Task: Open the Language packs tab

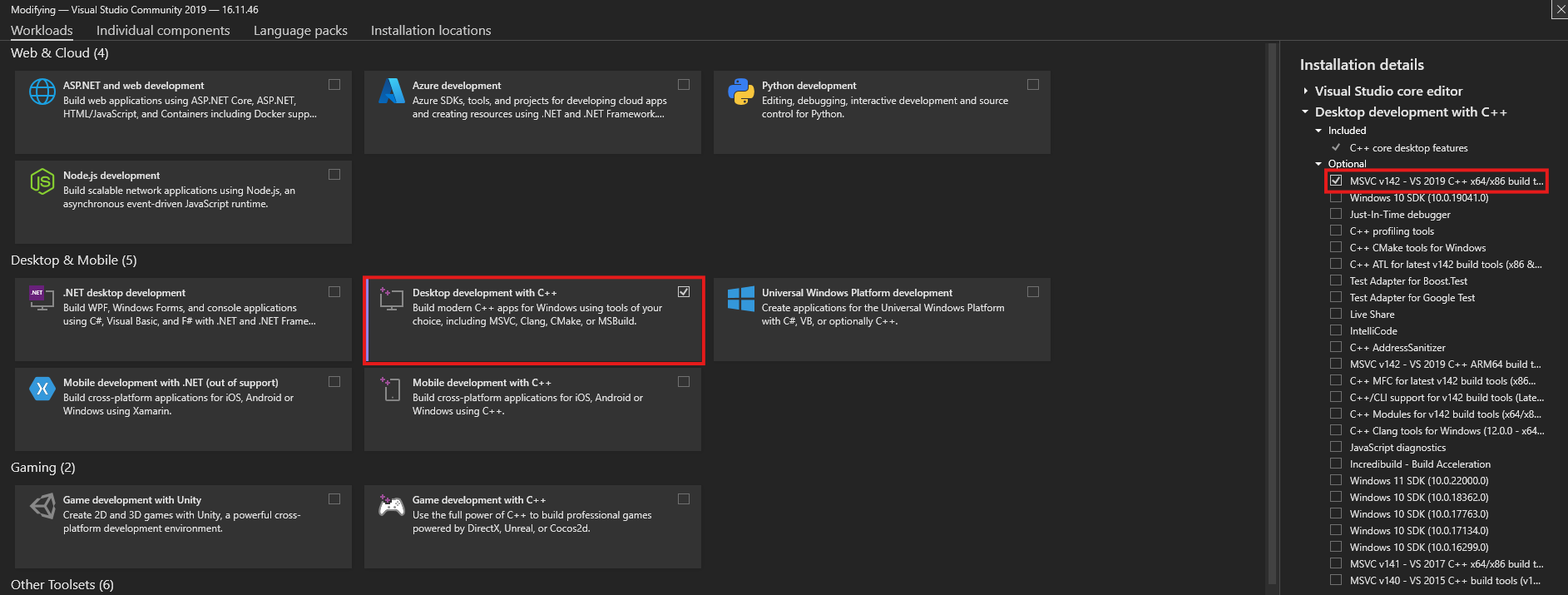Action: [x=300, y=31]
